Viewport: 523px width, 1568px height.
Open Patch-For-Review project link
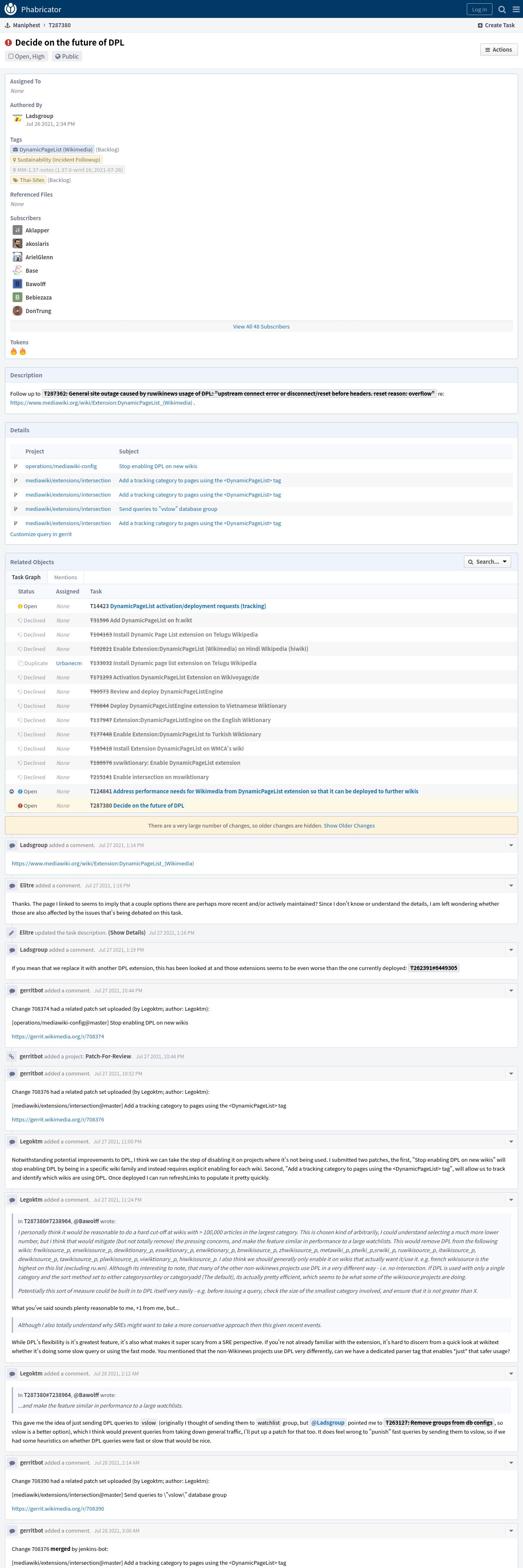[108, 1057]
